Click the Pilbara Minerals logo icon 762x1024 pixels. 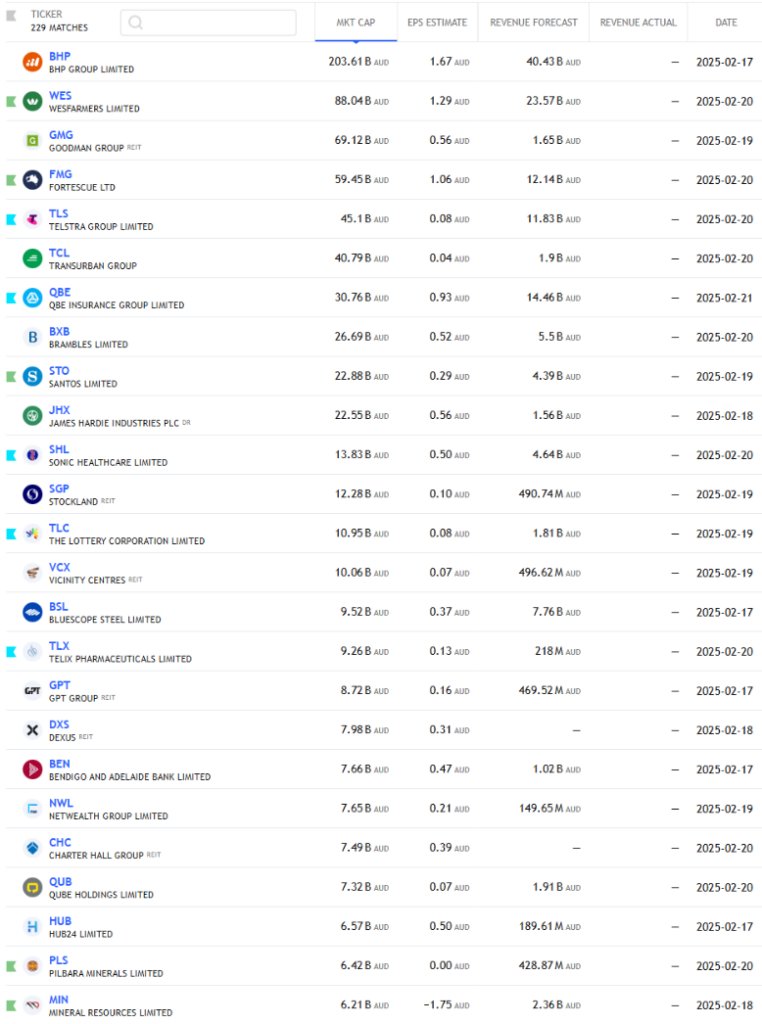[x=32, y=966]
